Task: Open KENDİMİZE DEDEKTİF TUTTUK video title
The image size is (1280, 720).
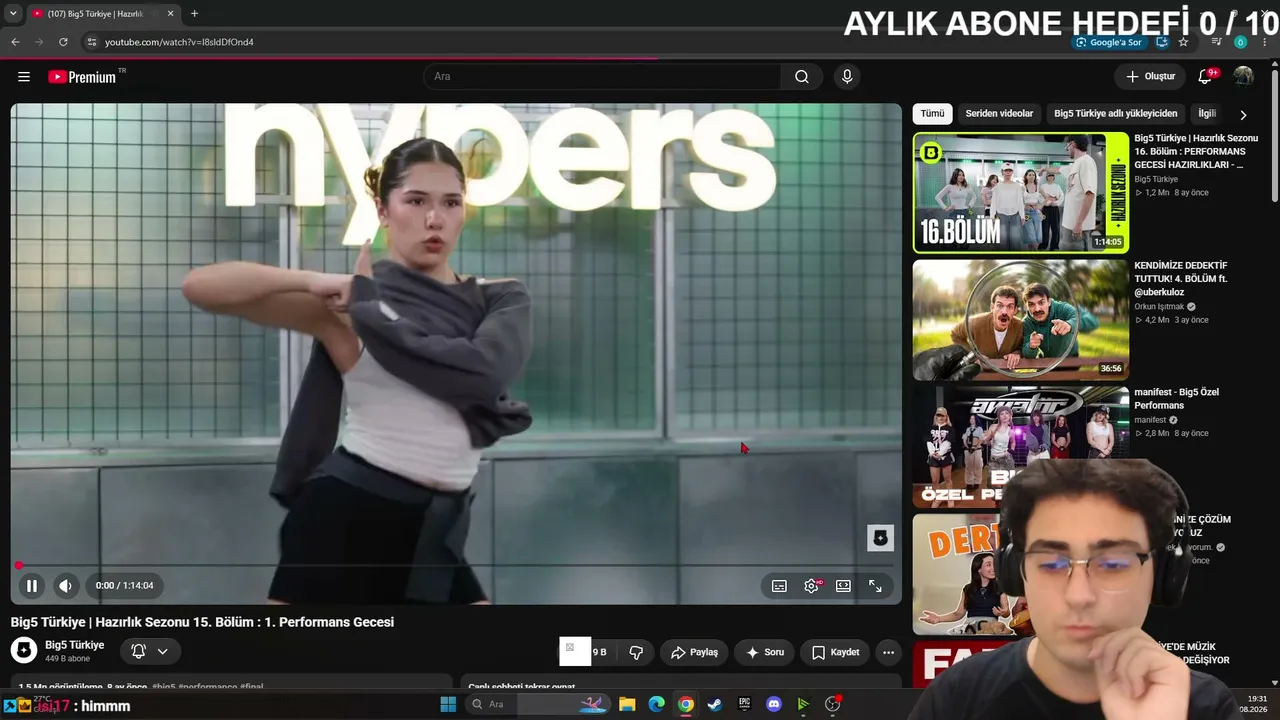Action: [x=1181, y=279]
